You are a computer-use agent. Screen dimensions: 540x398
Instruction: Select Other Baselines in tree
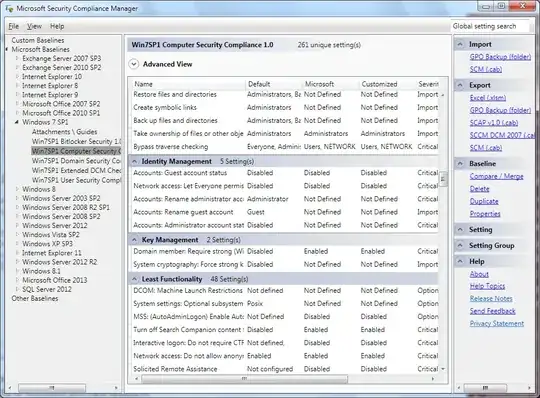click(35, 298)
